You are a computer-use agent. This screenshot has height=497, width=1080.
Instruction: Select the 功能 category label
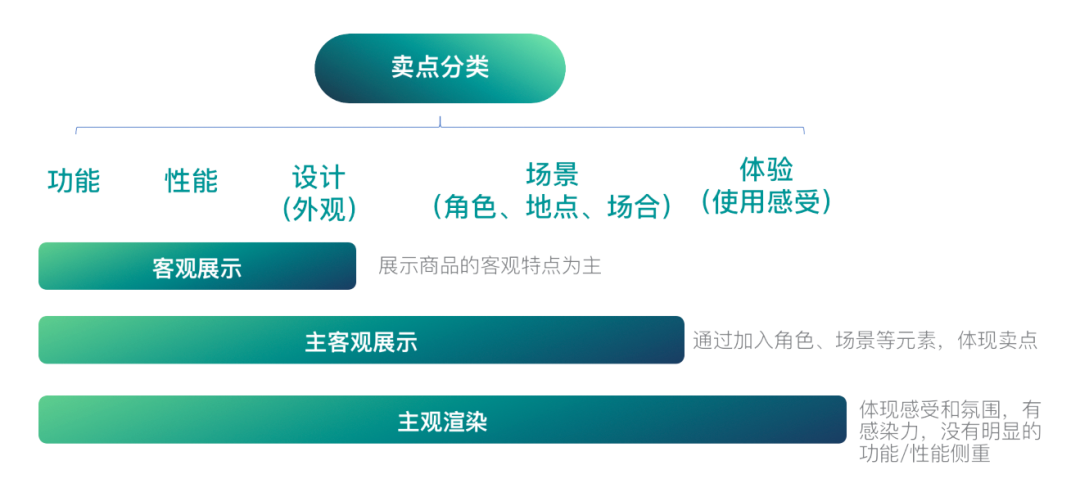click(x=74, y=181)
